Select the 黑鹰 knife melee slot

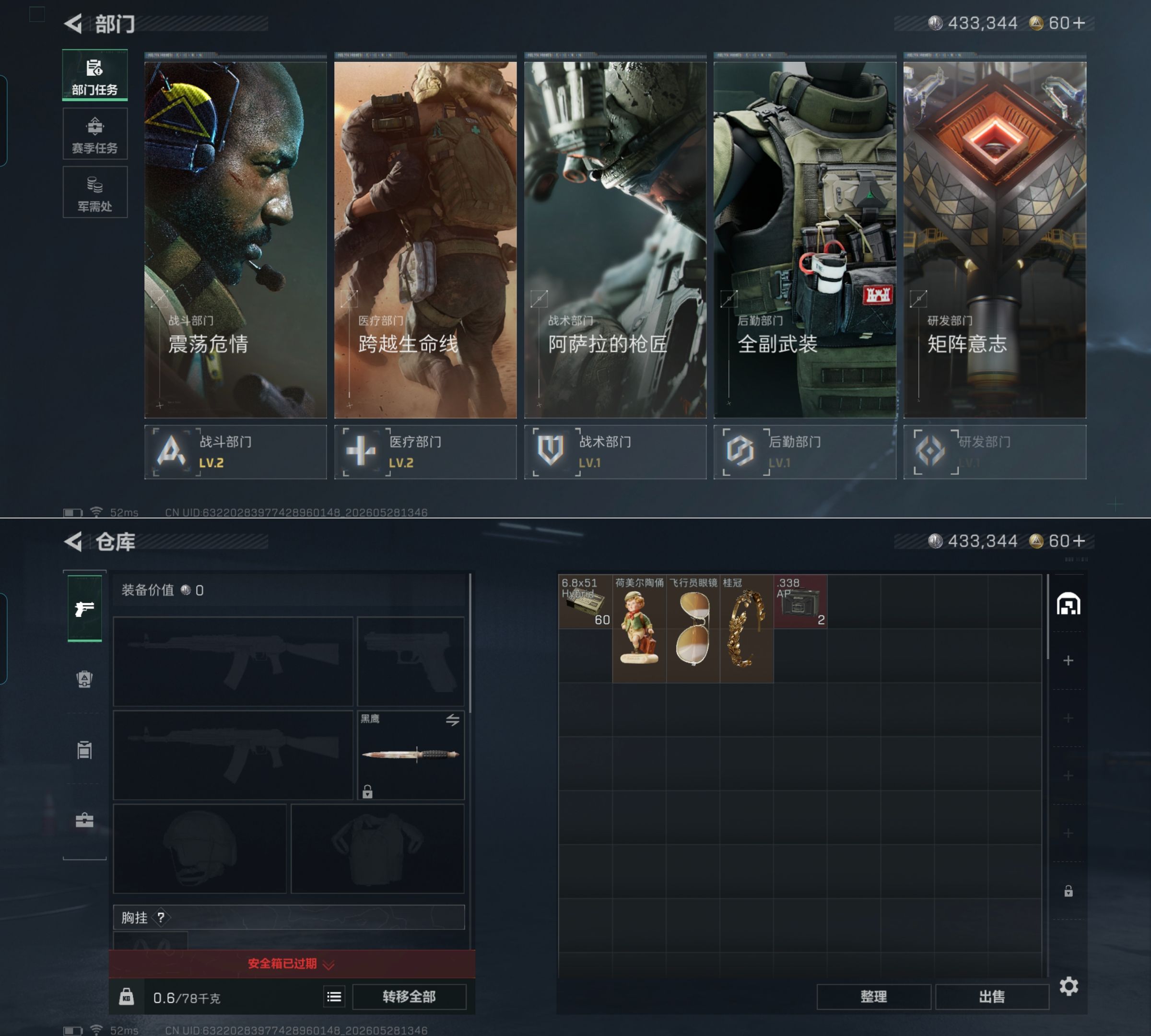click(x=411, y=755)
